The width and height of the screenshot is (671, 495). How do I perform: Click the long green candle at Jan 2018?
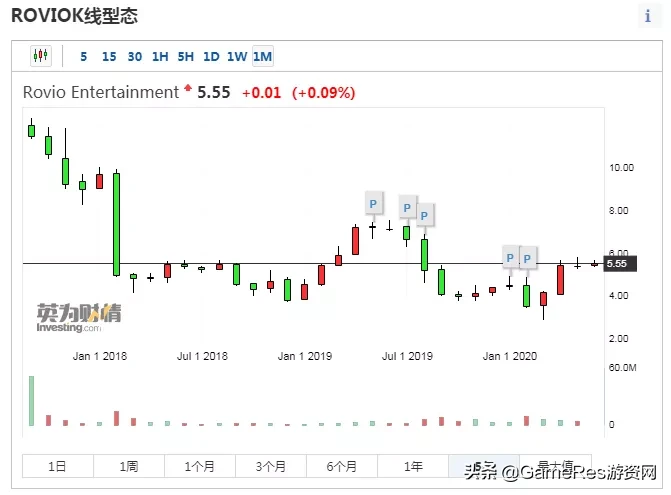(116, 225)
